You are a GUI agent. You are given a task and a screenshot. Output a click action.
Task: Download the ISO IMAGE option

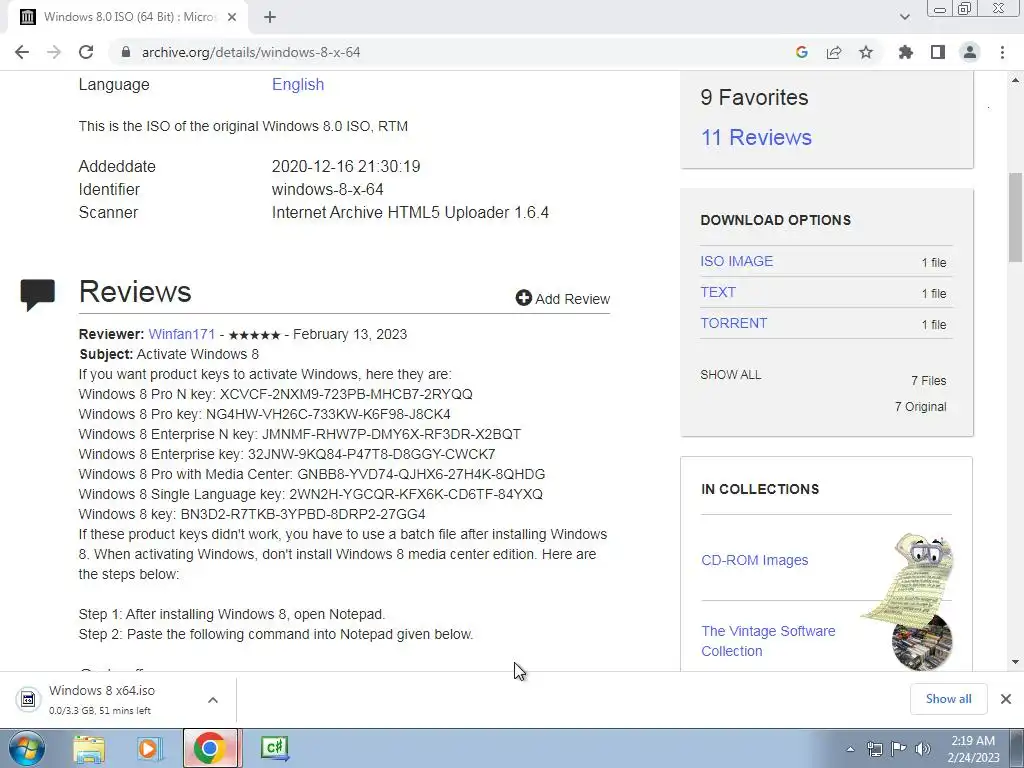(737, 261)
